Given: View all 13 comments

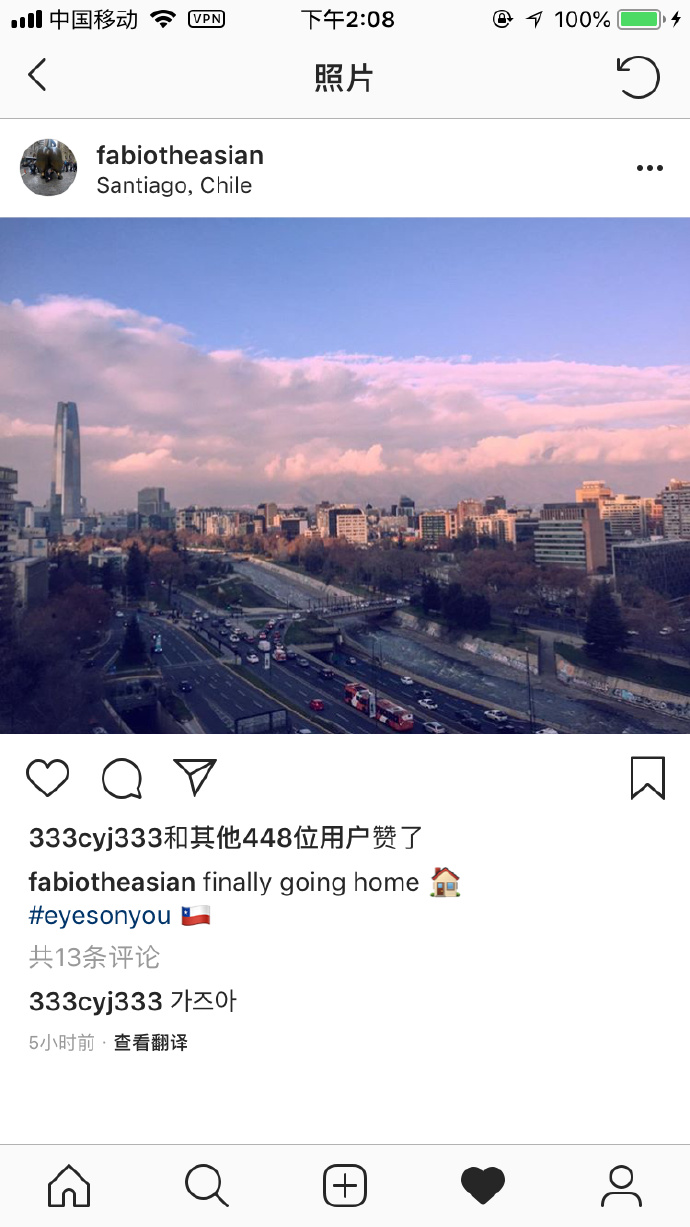Looking at the screenshot, I should [94, 957].
